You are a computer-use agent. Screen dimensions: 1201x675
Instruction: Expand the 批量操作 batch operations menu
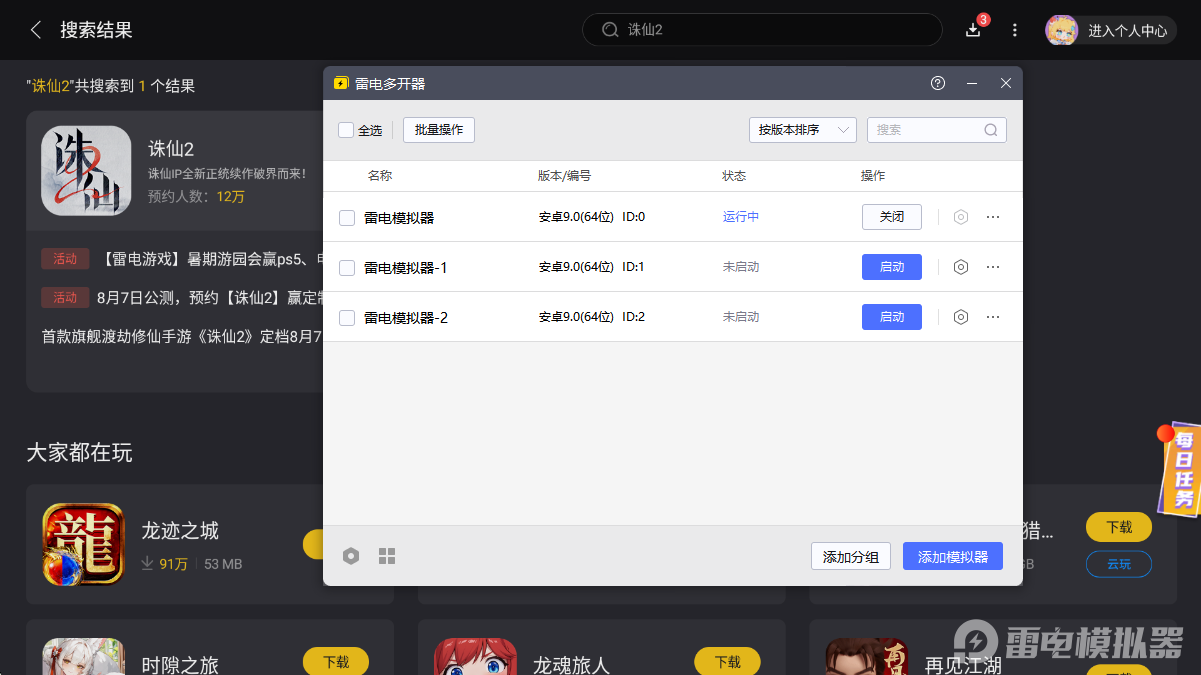[x=438, y=129]
